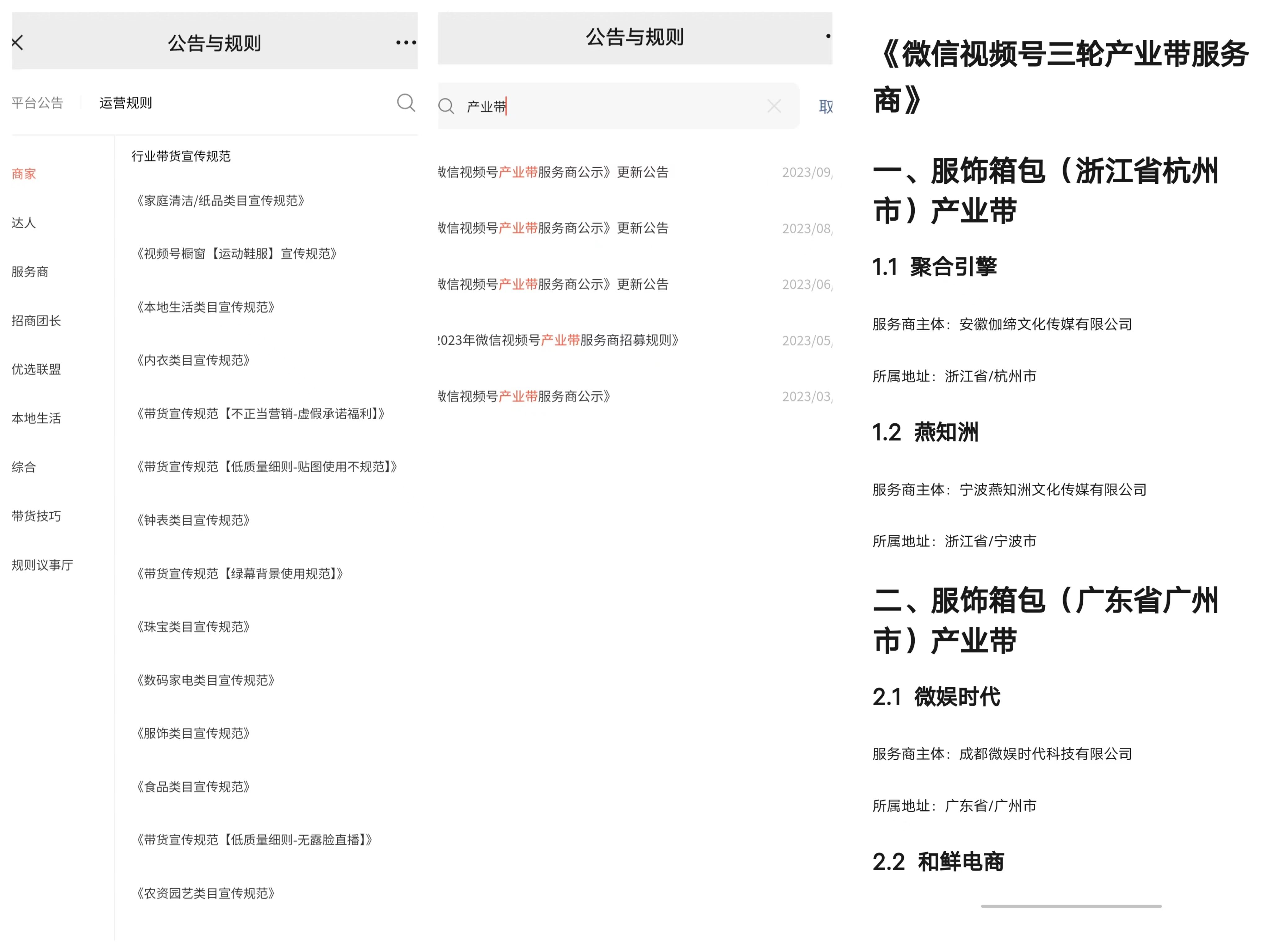Open the three-dot more menu in the left header
The height and width of the screenshot is (952, 1270).
[406, 42]
